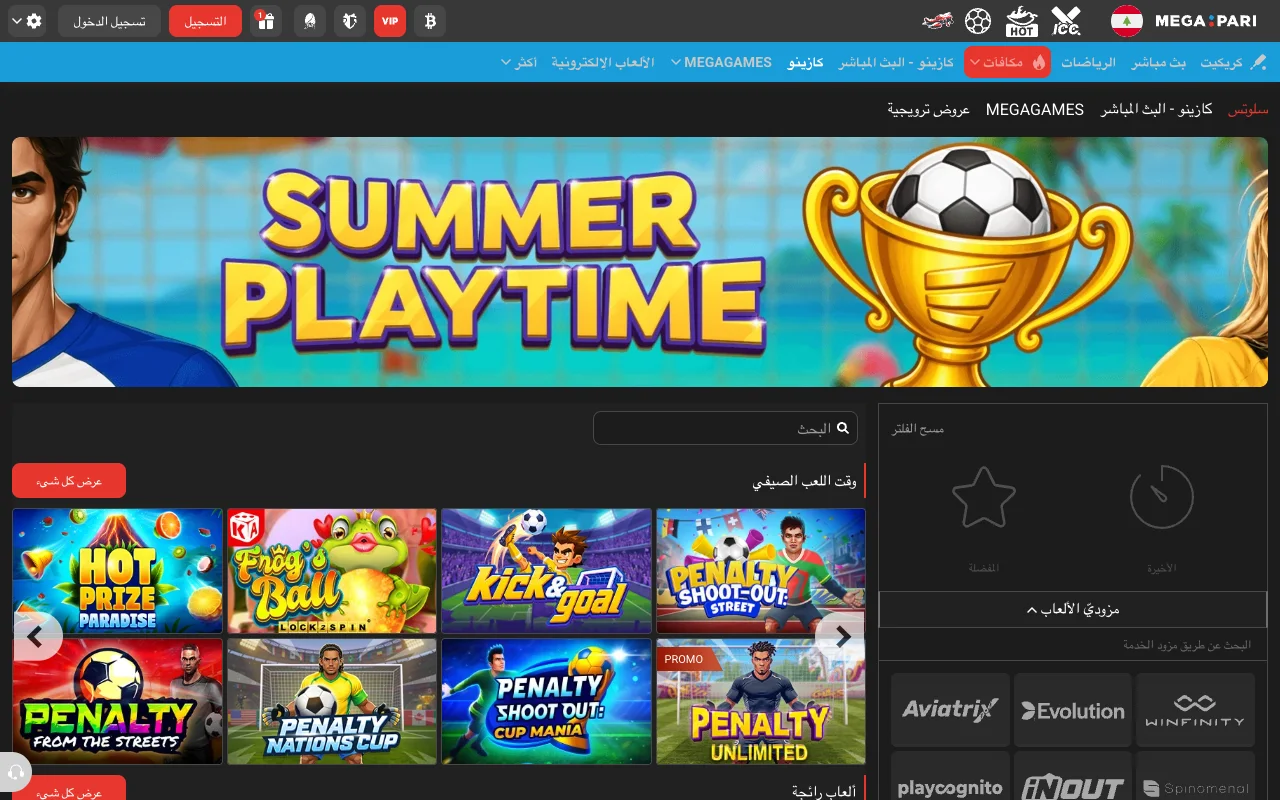The image size is (1280, 800).
Task: Click the وقت اللعب الصيفي section heading
Action: (x=804, y=481)
